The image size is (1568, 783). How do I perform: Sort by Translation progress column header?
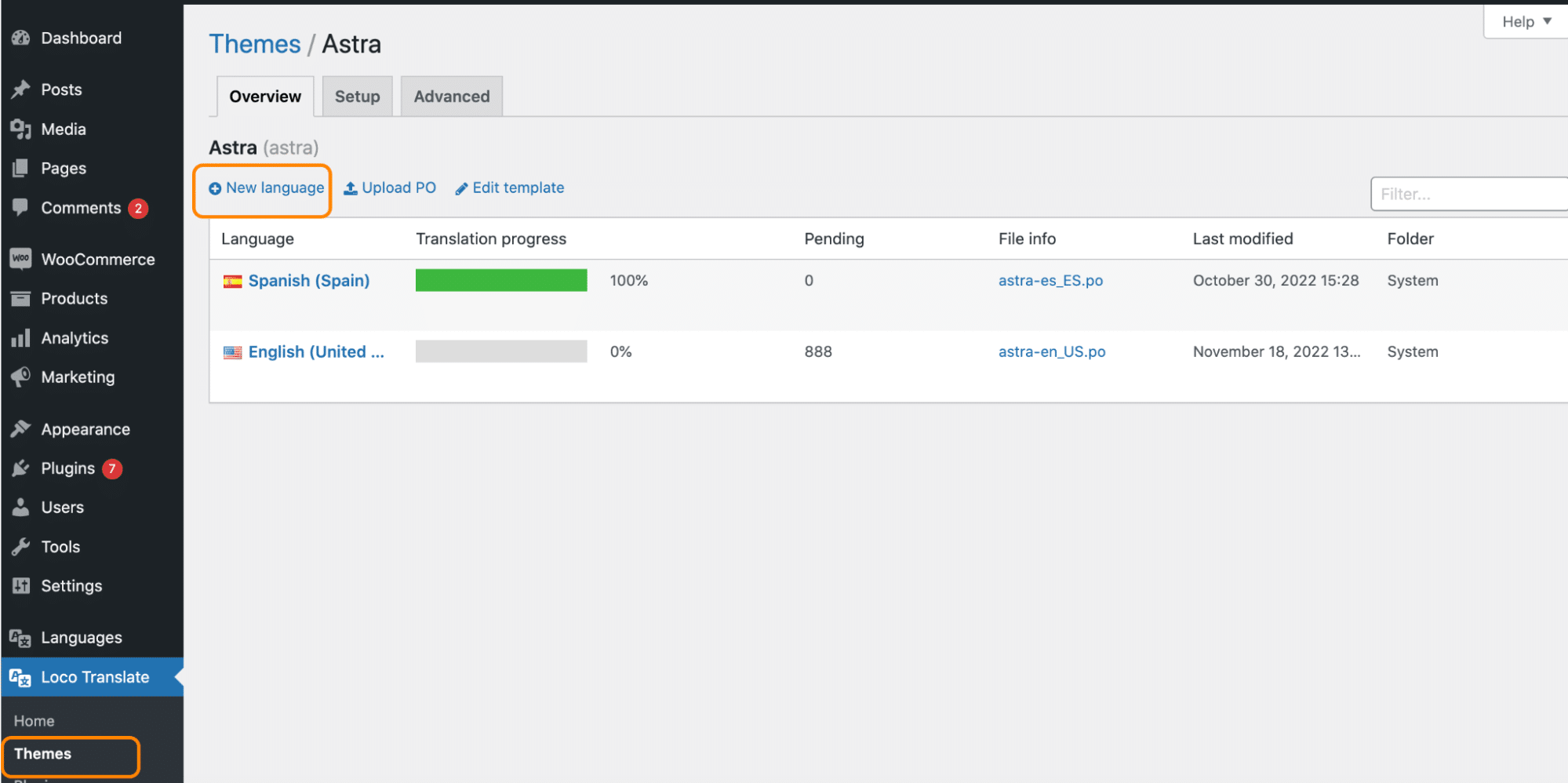tap(491, 239)
